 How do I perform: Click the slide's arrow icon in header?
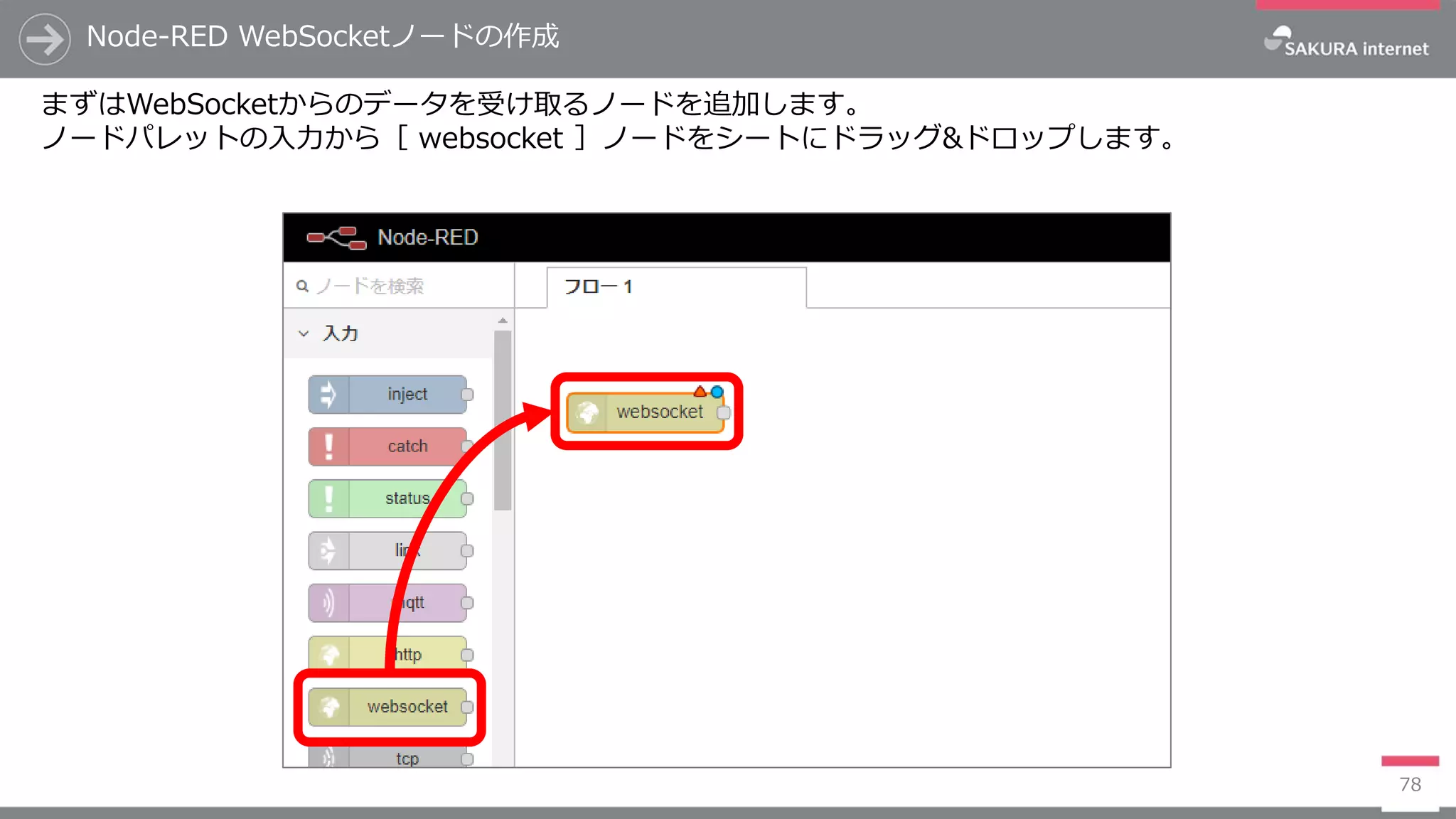point(45,39)
